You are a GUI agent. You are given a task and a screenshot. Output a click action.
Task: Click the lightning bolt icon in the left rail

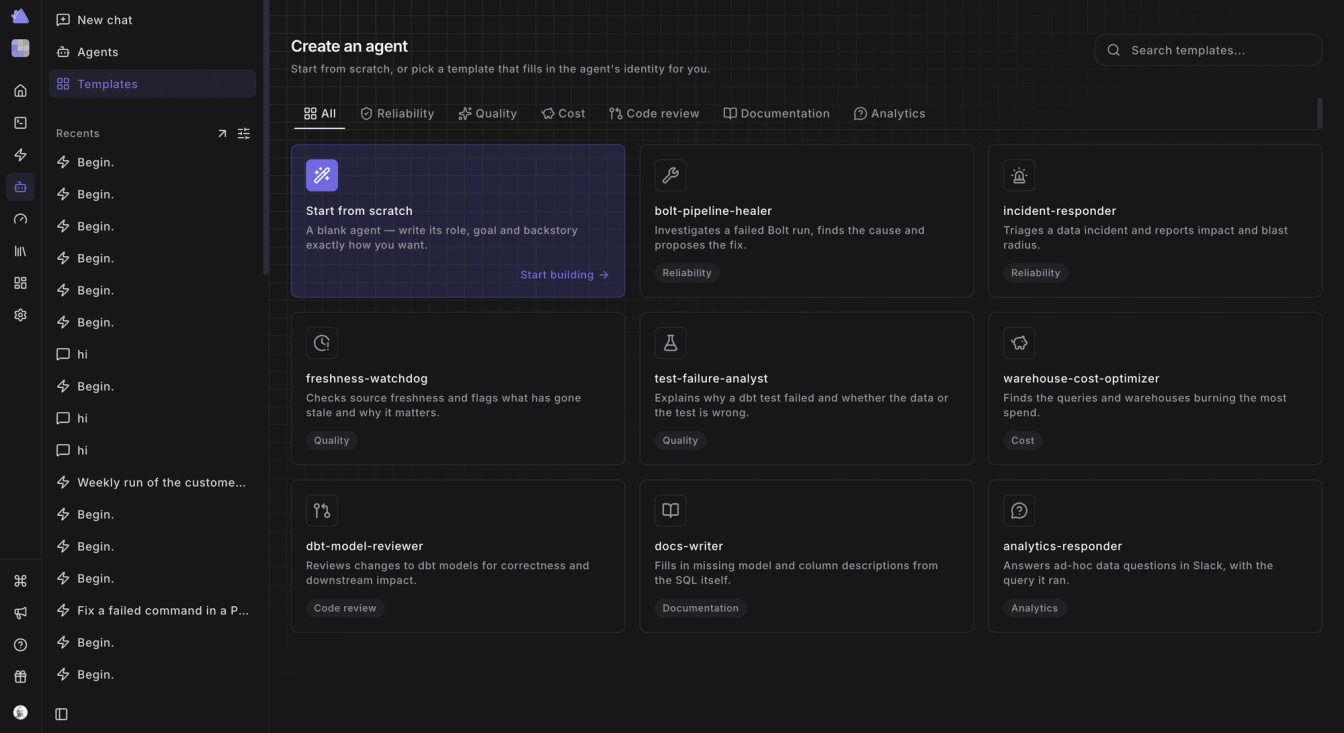click(20, 155)
